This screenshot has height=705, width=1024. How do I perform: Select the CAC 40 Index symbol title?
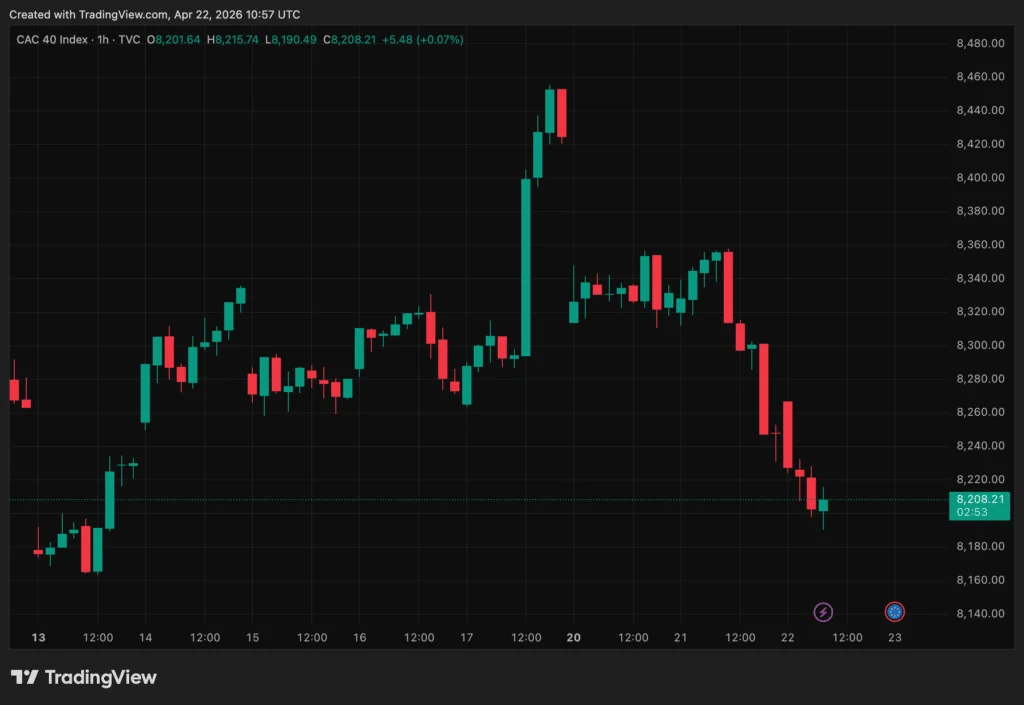pyautogui.click(x=50, y=40)
